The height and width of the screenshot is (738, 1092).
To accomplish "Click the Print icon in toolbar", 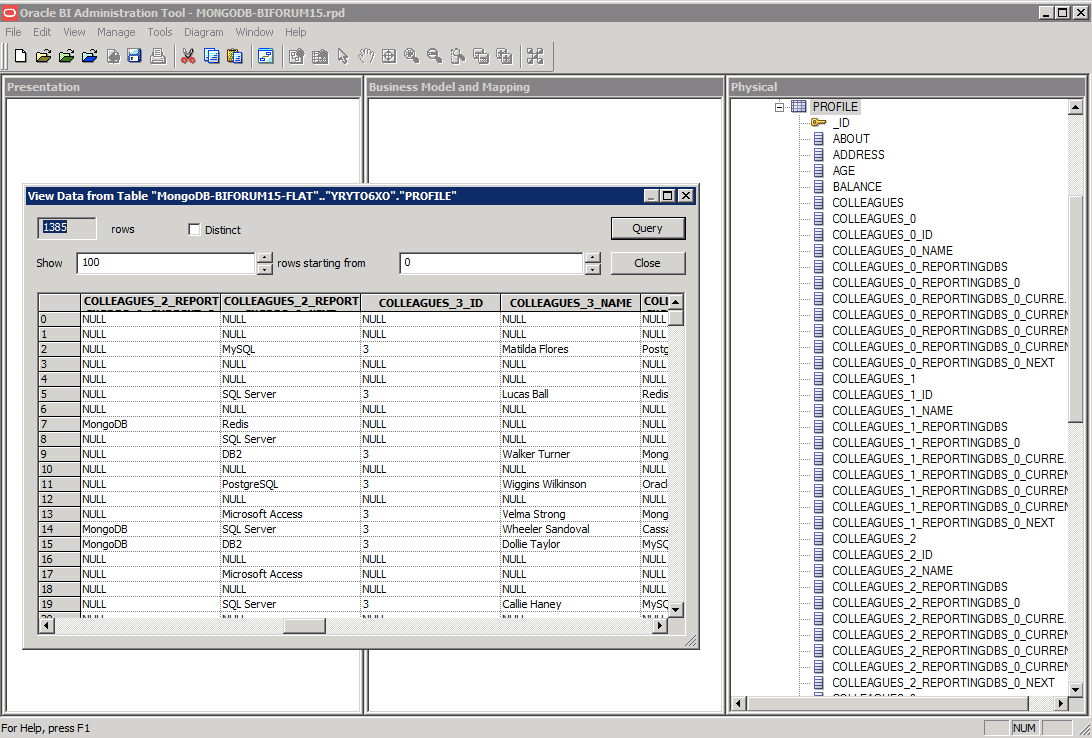I will pyautogui.click(x=157, y=56).
